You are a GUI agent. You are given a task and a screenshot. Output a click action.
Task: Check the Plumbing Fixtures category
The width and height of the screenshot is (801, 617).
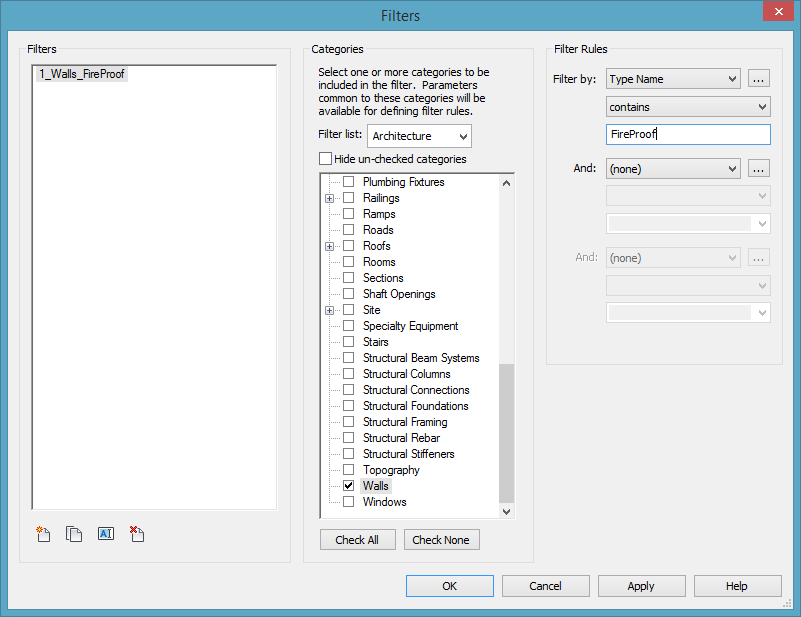click(348, 182)
